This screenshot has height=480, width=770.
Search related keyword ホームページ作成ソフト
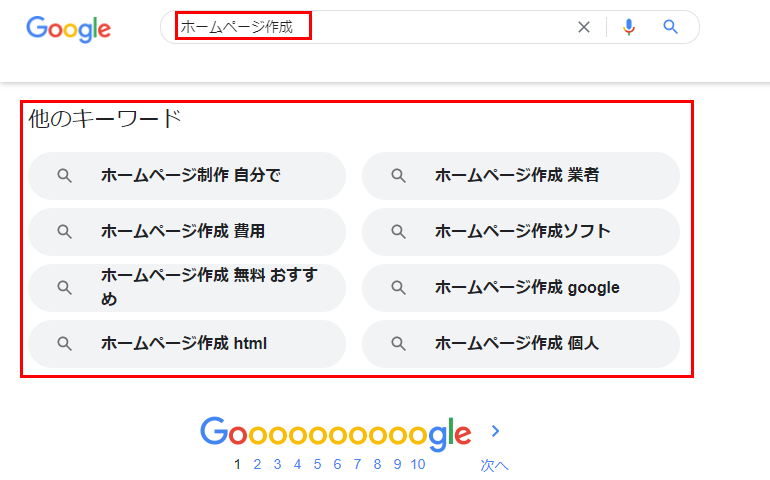[x=521, y=232]
